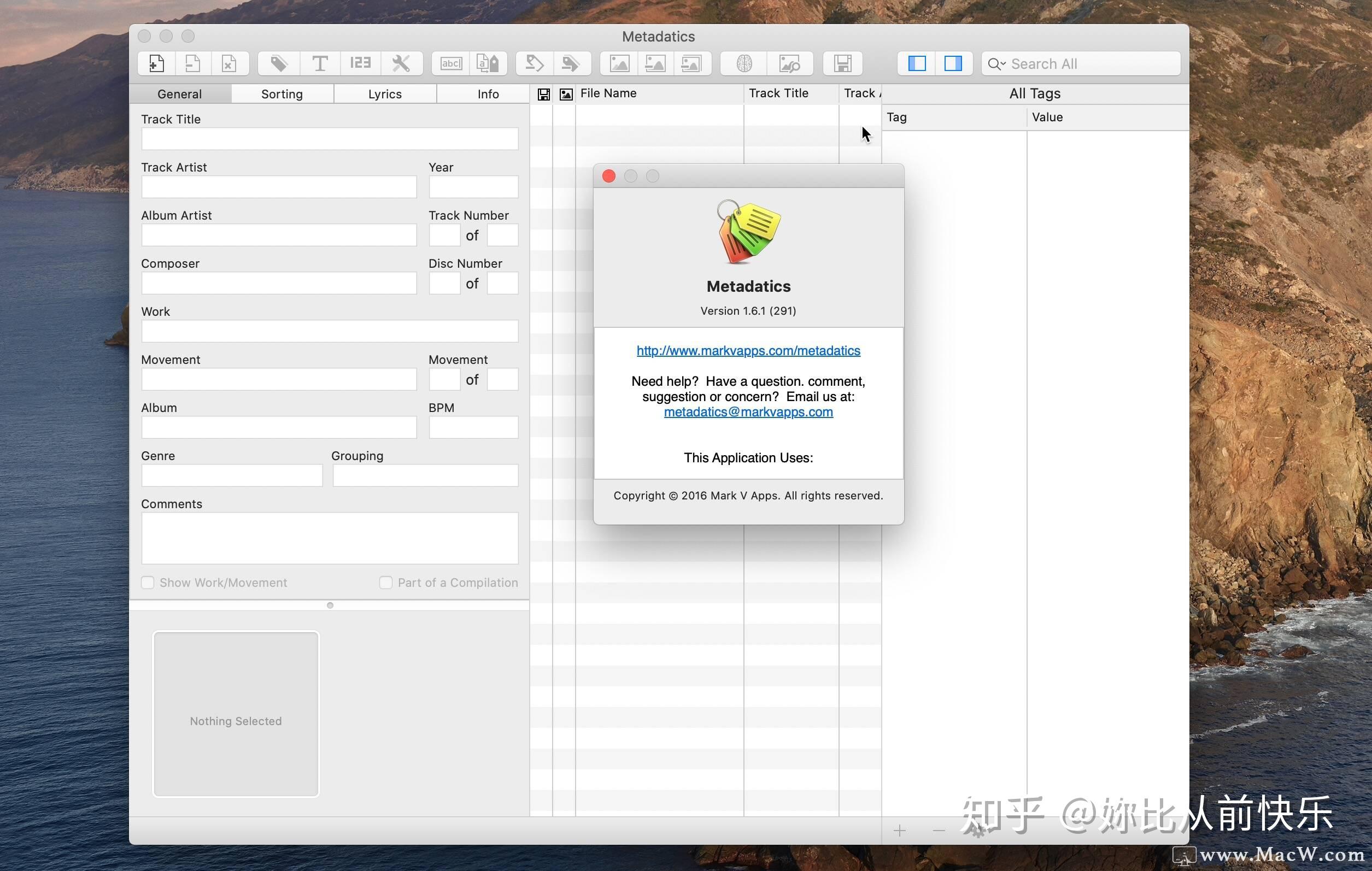Click the 123 numbering toolbar icon
This screenshot has width=1372, height=871.
click(x=360, y=63)
